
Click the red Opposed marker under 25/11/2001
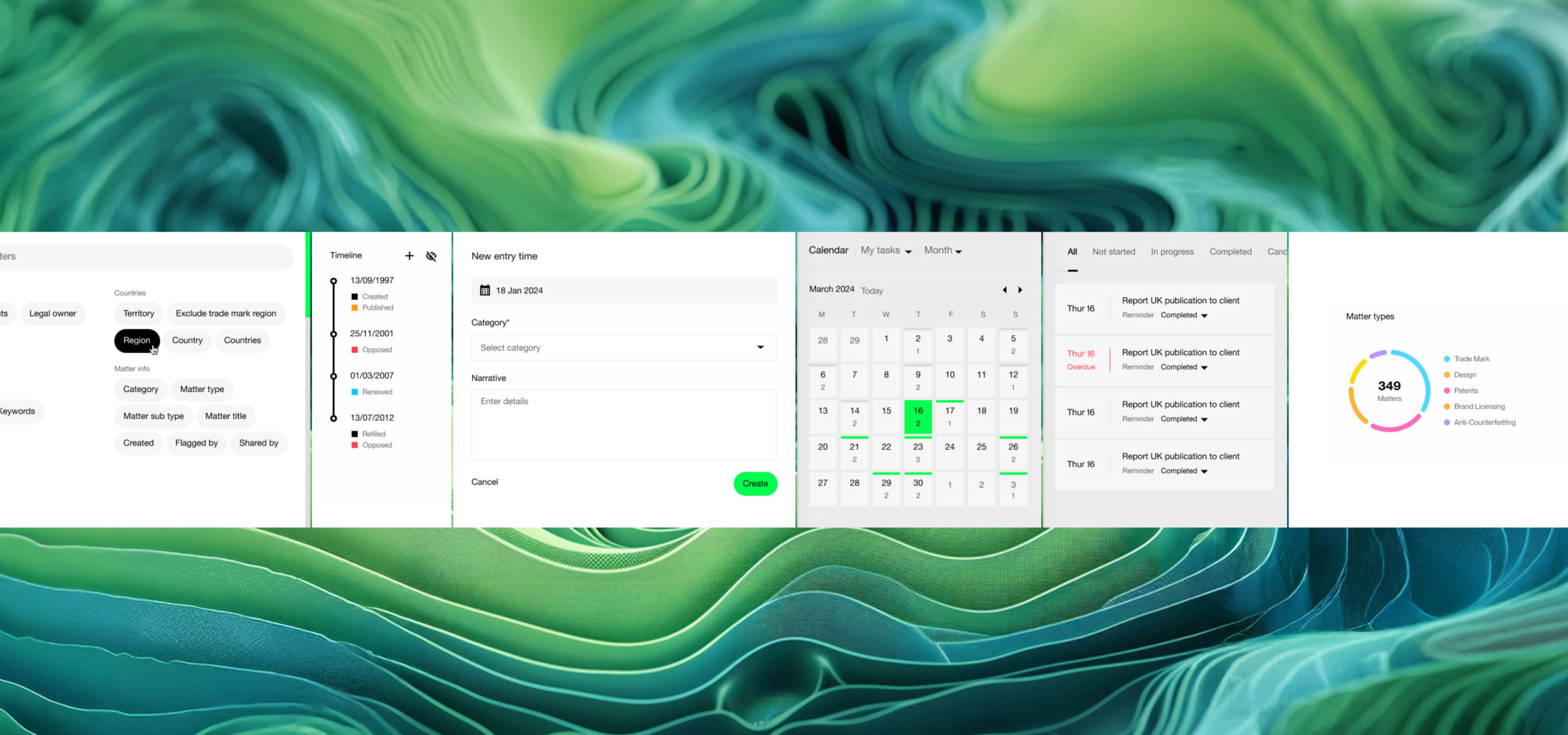point(355,350)
